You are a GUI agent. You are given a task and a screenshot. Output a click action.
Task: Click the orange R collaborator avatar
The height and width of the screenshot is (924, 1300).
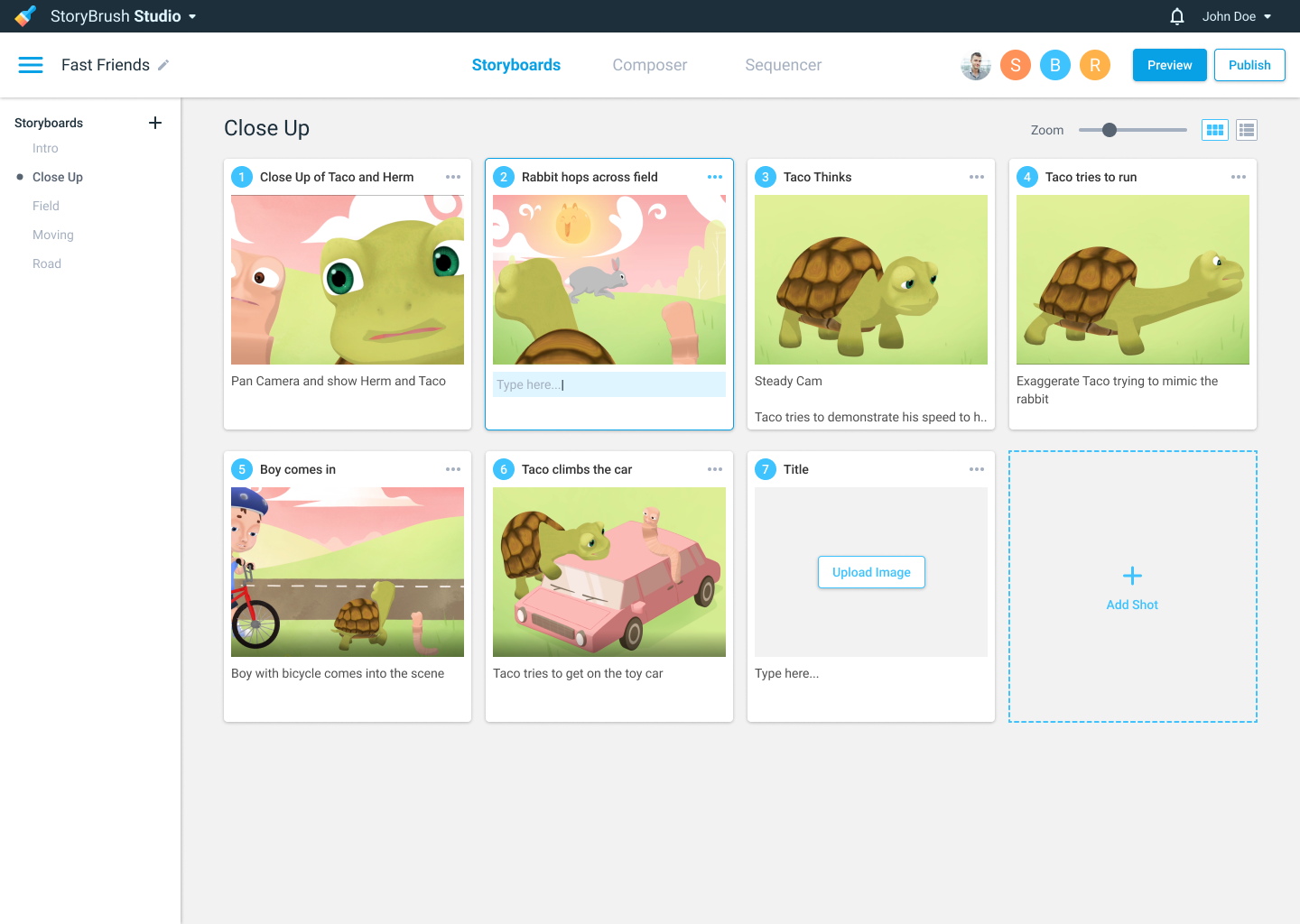tap(1094, 65)
